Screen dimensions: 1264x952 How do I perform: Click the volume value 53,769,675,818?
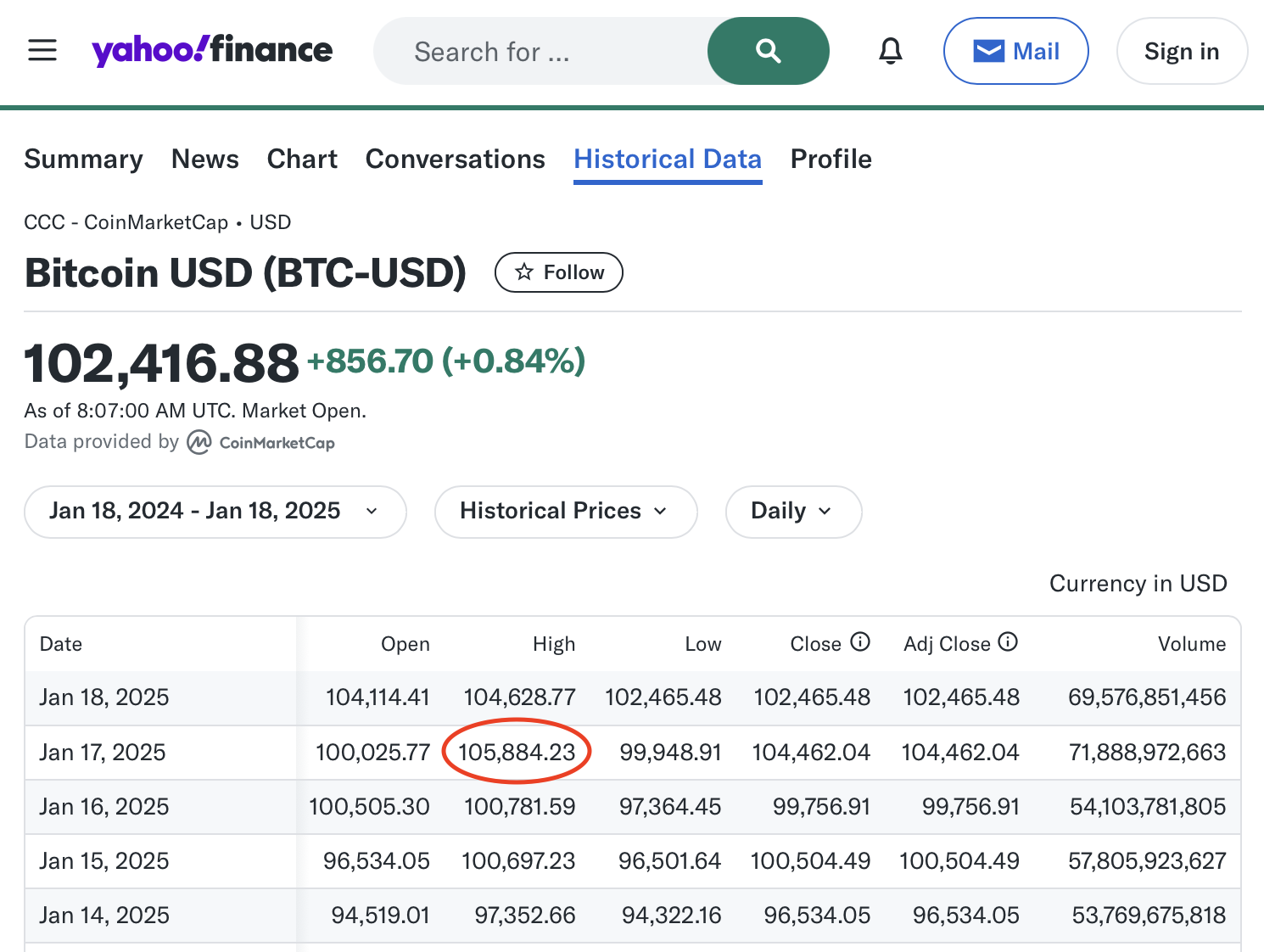point(1149,916)
